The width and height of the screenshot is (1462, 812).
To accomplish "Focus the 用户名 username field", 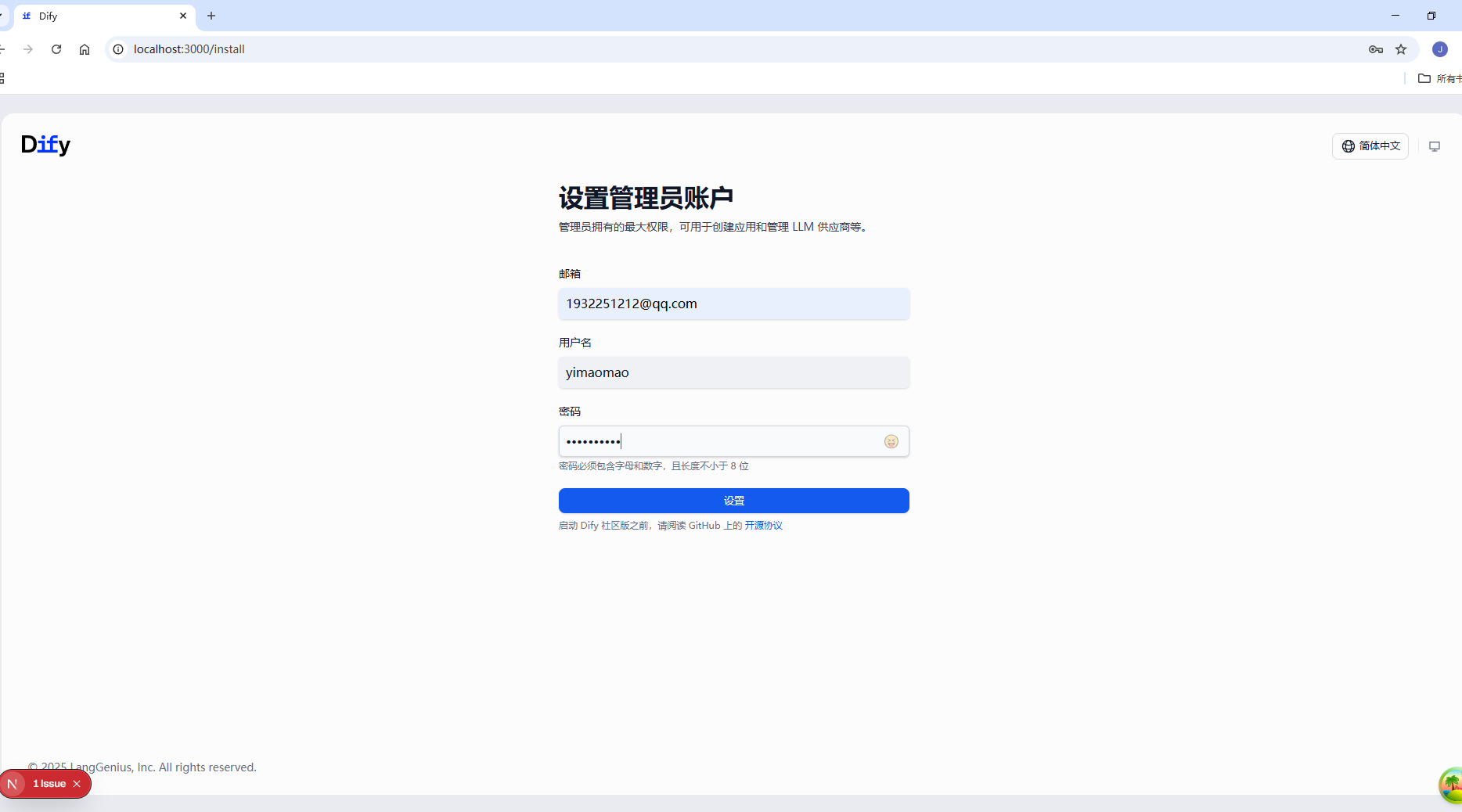I will coord(733,372).
